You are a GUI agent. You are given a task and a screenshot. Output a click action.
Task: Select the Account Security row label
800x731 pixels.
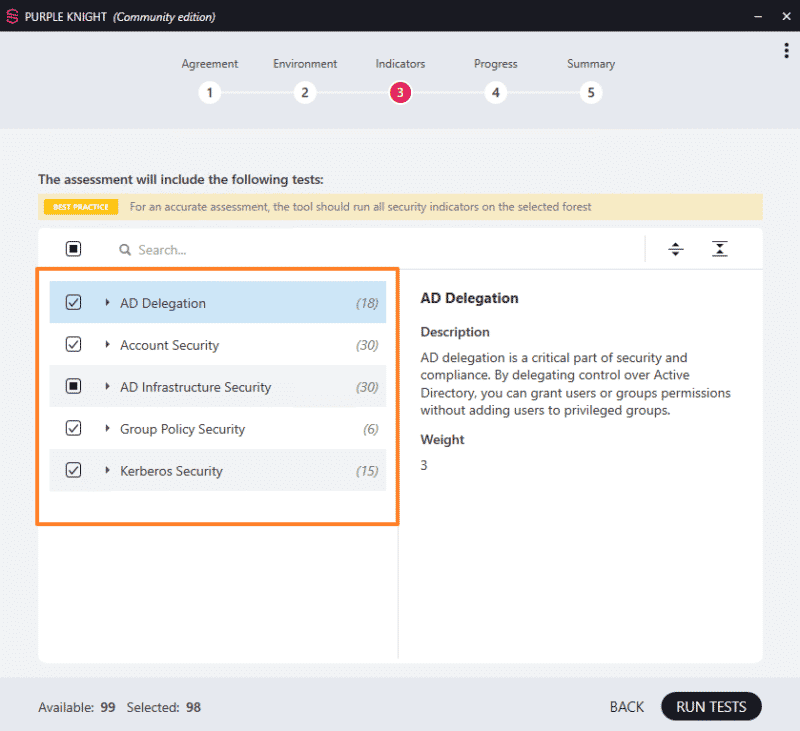(169, 345)
